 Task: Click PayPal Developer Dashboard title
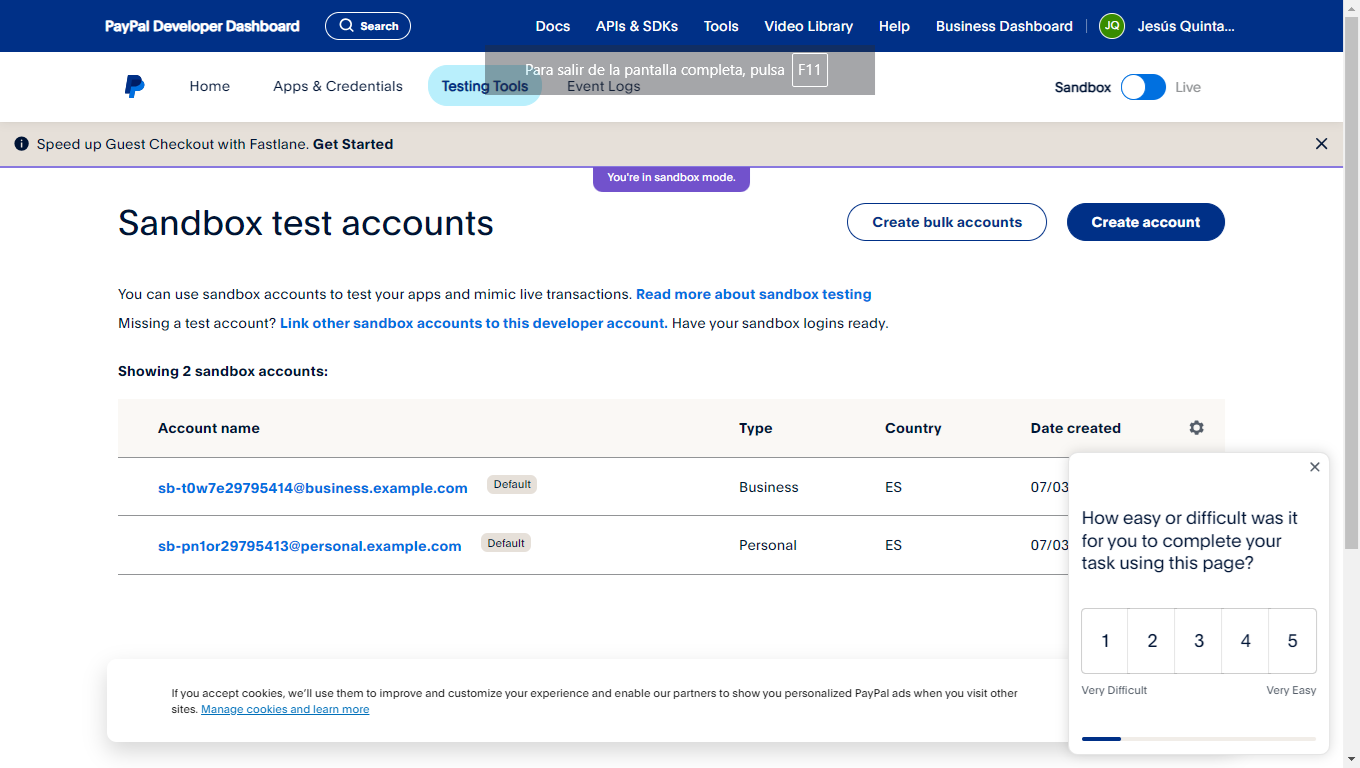click(202, 26)
